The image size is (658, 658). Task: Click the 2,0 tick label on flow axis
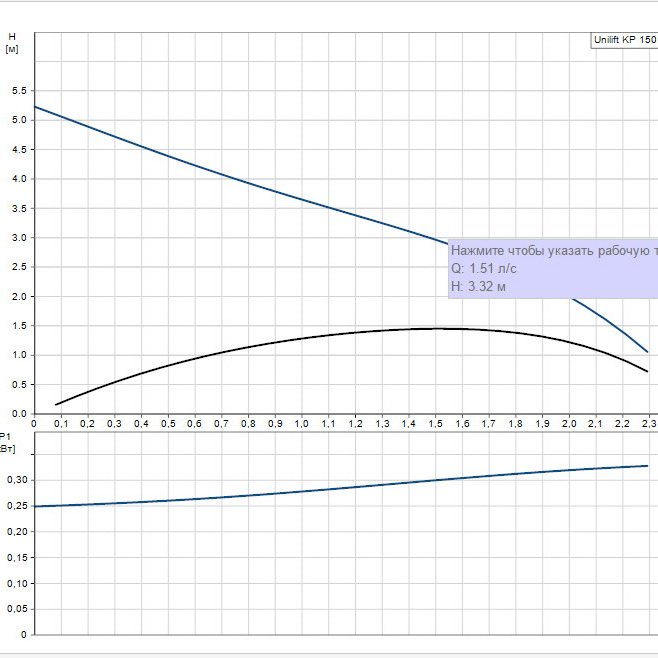570,424
